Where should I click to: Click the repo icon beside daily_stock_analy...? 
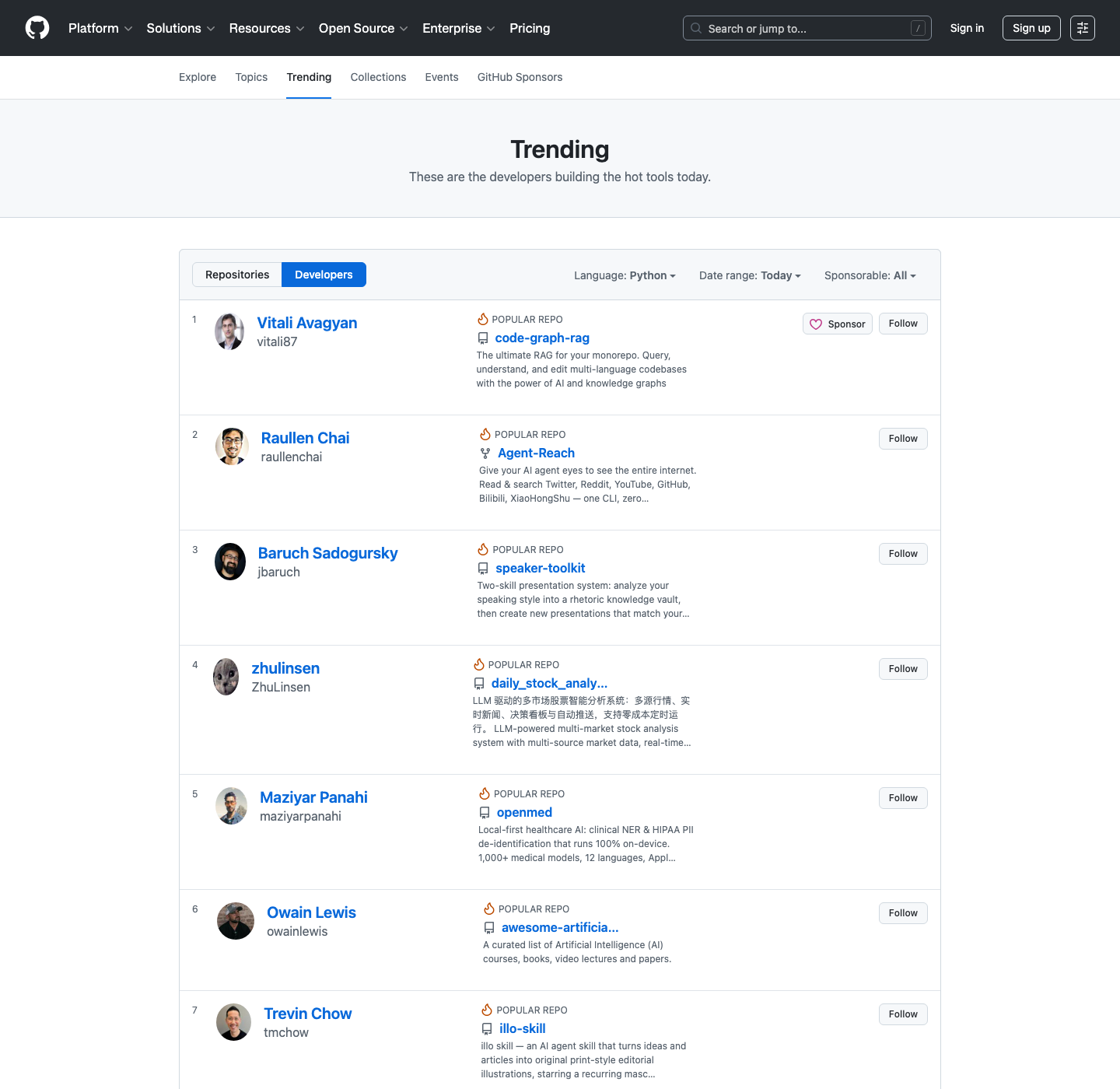coord(479,684)
